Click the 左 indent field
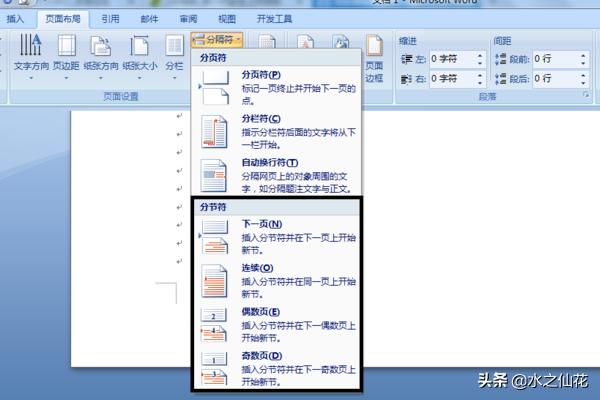 tap(453, 59)
